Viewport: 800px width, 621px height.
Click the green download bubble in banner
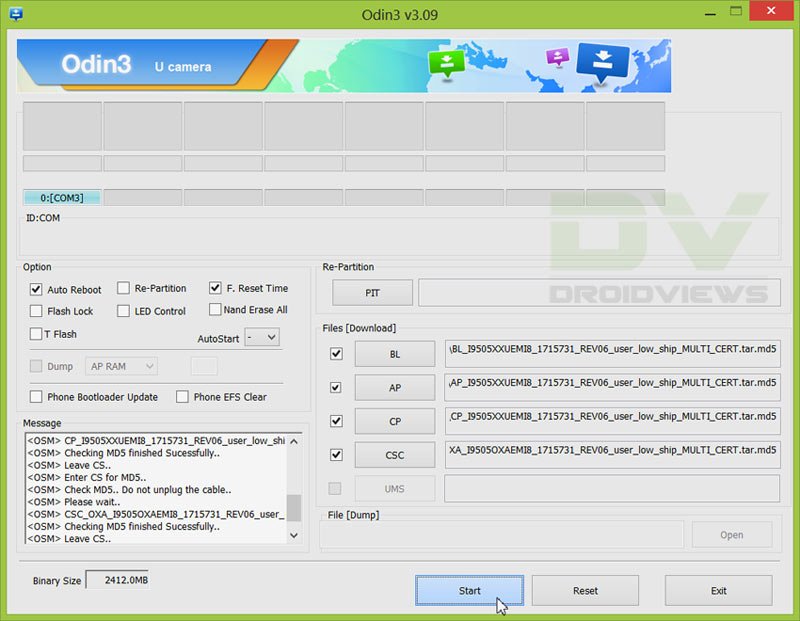[x=446, y=64]
